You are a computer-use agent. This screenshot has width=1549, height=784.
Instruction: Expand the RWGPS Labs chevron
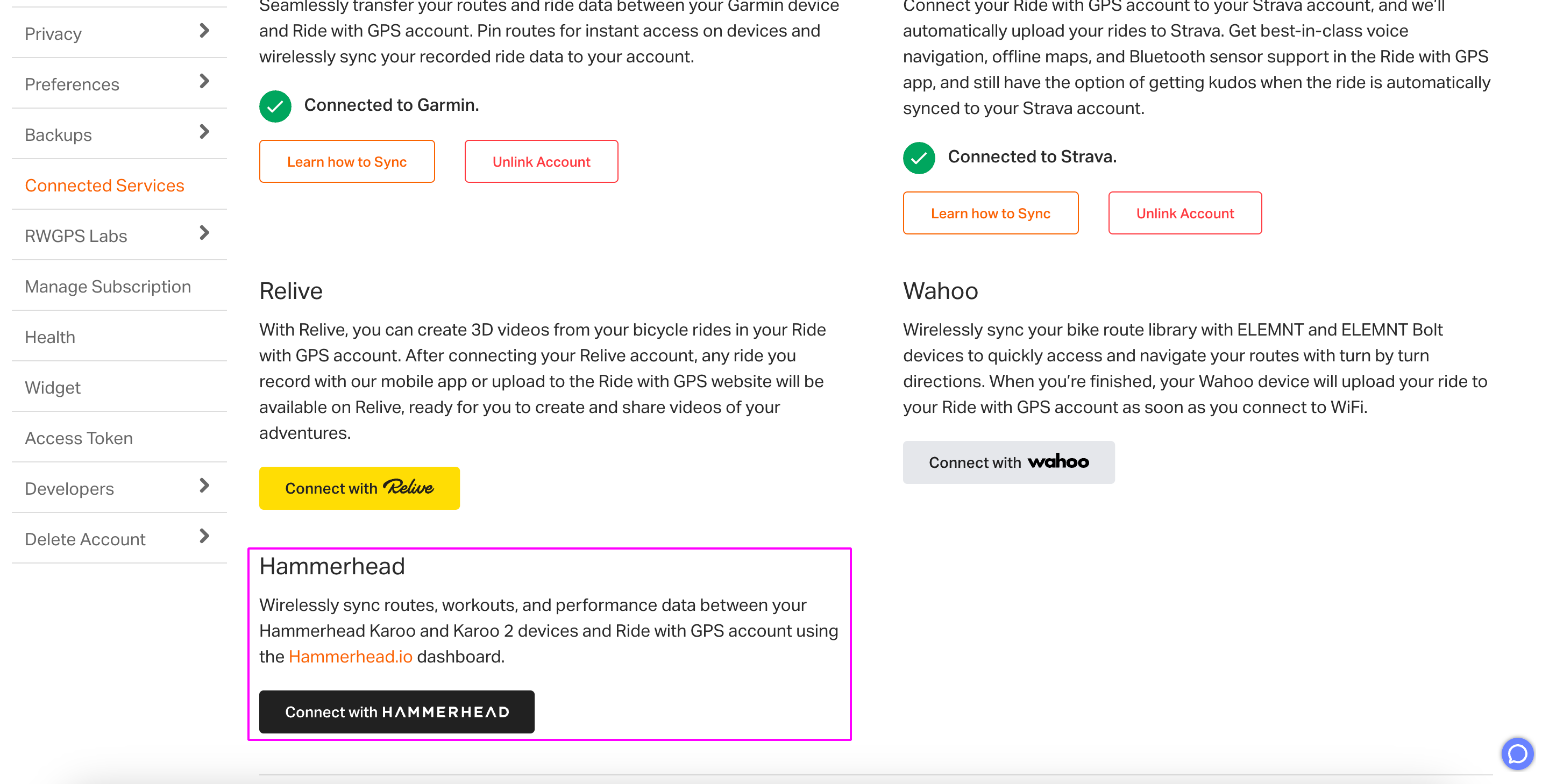204,233
